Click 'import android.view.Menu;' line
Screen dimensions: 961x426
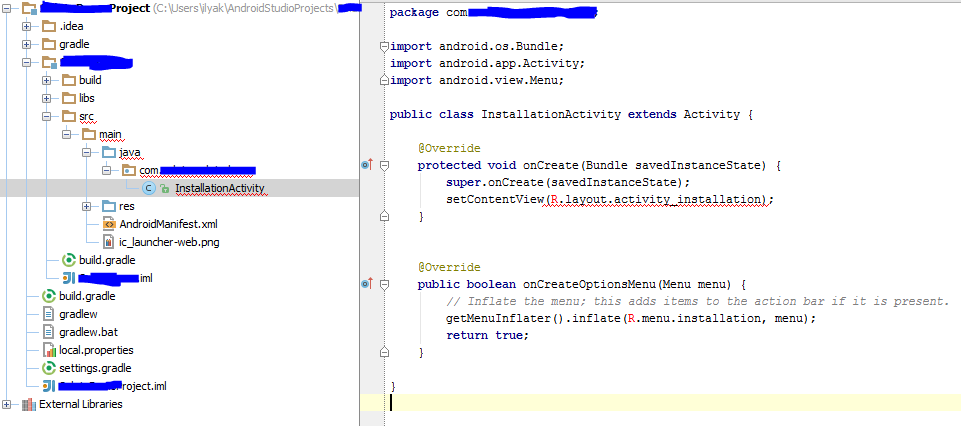[477, 80]
